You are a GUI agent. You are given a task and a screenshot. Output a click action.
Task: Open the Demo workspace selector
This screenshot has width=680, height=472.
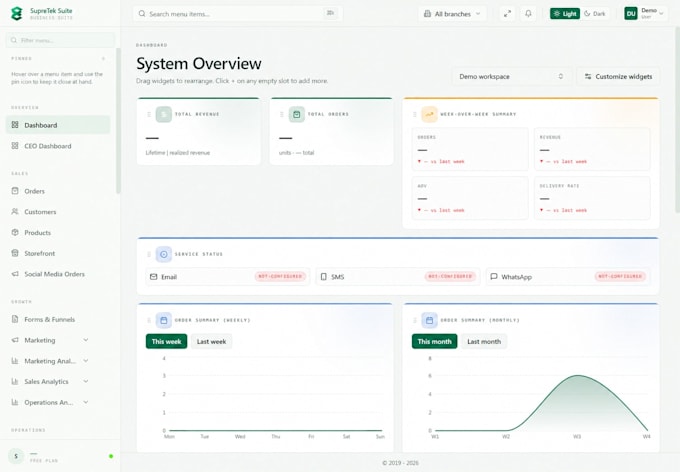point(512,76)
